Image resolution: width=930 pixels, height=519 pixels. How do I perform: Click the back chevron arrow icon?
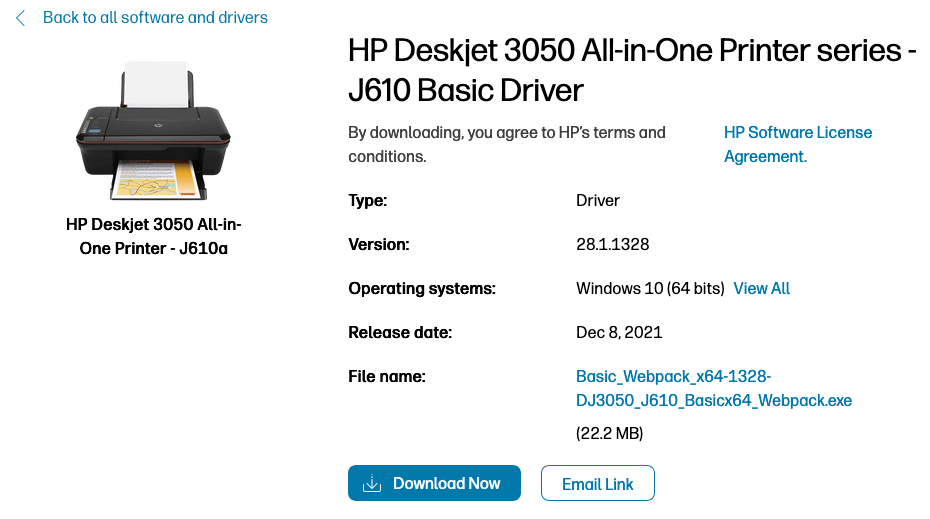point(21,18)
